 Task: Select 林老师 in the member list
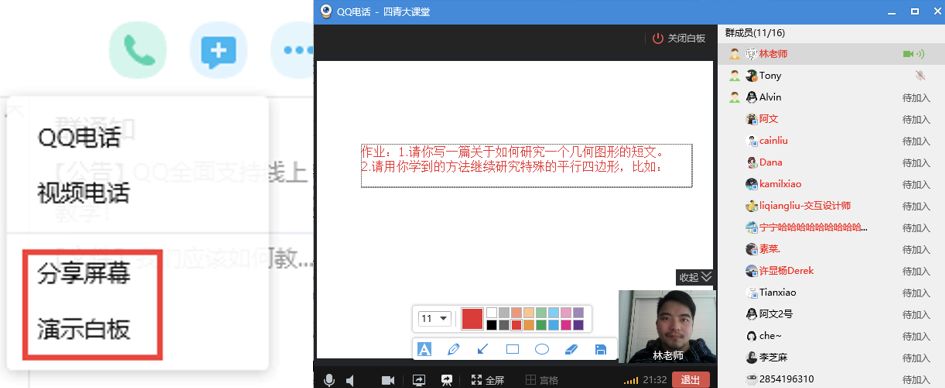[x=831, y=54]
